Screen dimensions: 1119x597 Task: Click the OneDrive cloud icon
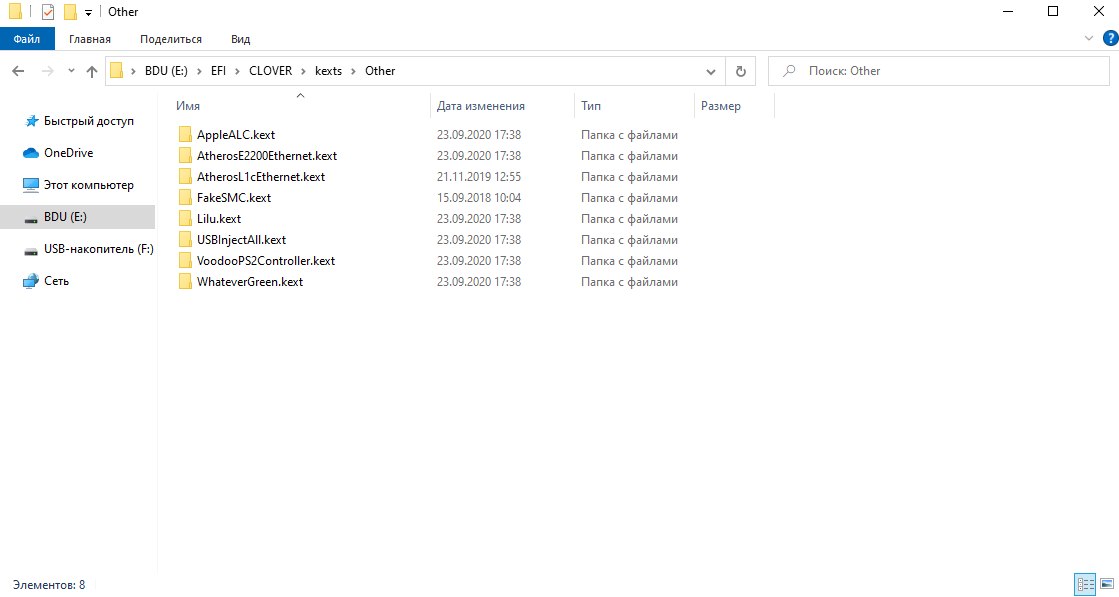click(31, 153)
